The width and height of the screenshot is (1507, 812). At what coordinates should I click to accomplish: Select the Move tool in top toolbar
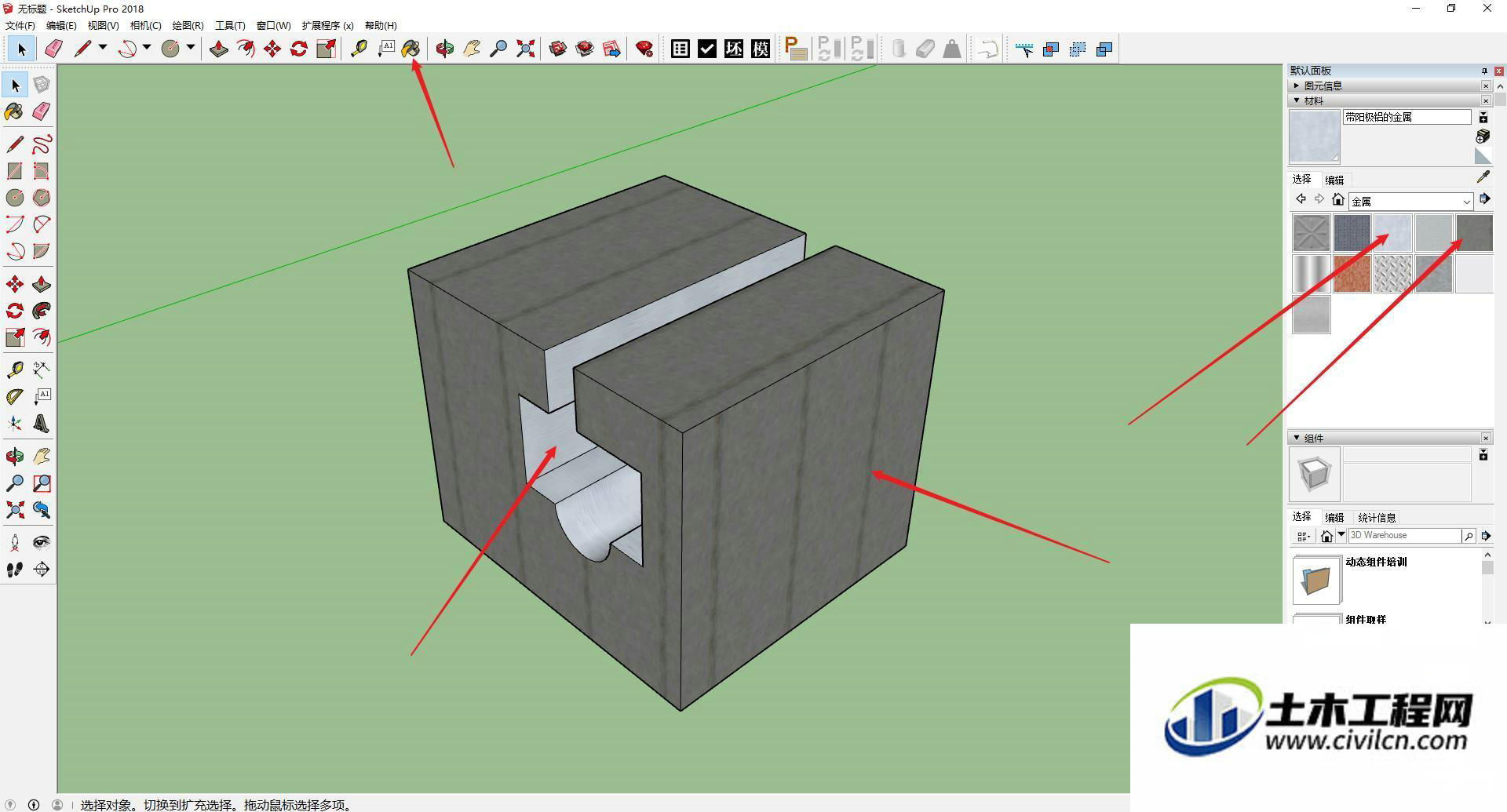pos(272,49)
